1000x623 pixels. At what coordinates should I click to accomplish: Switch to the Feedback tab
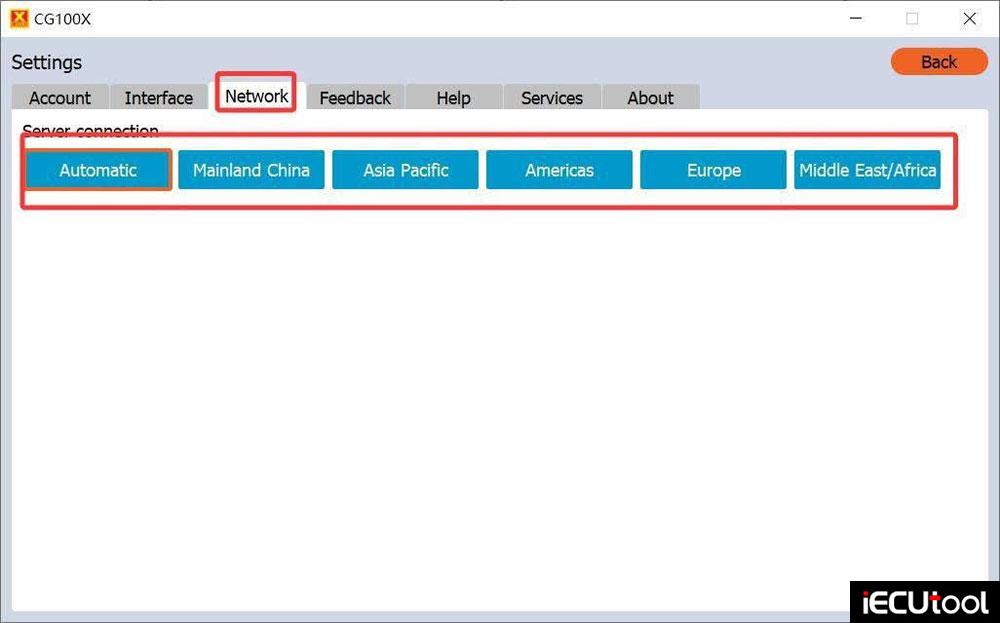click(354, 97)
